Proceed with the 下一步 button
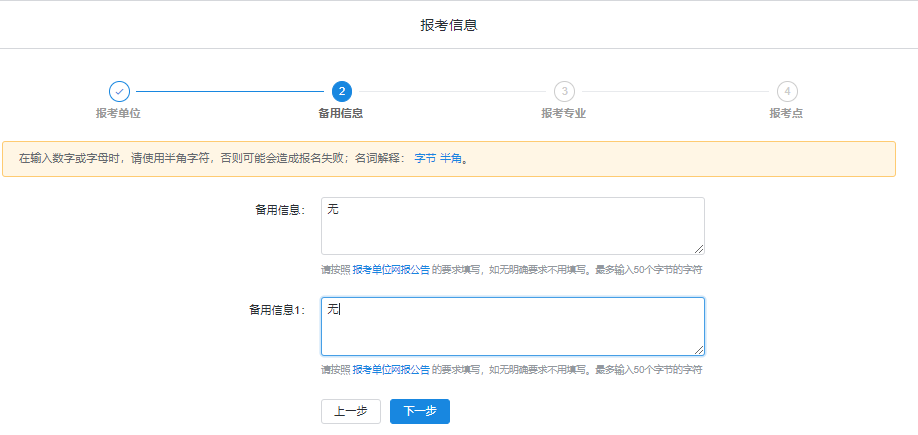This screenshot has height=435, width=918. point(420,412)
